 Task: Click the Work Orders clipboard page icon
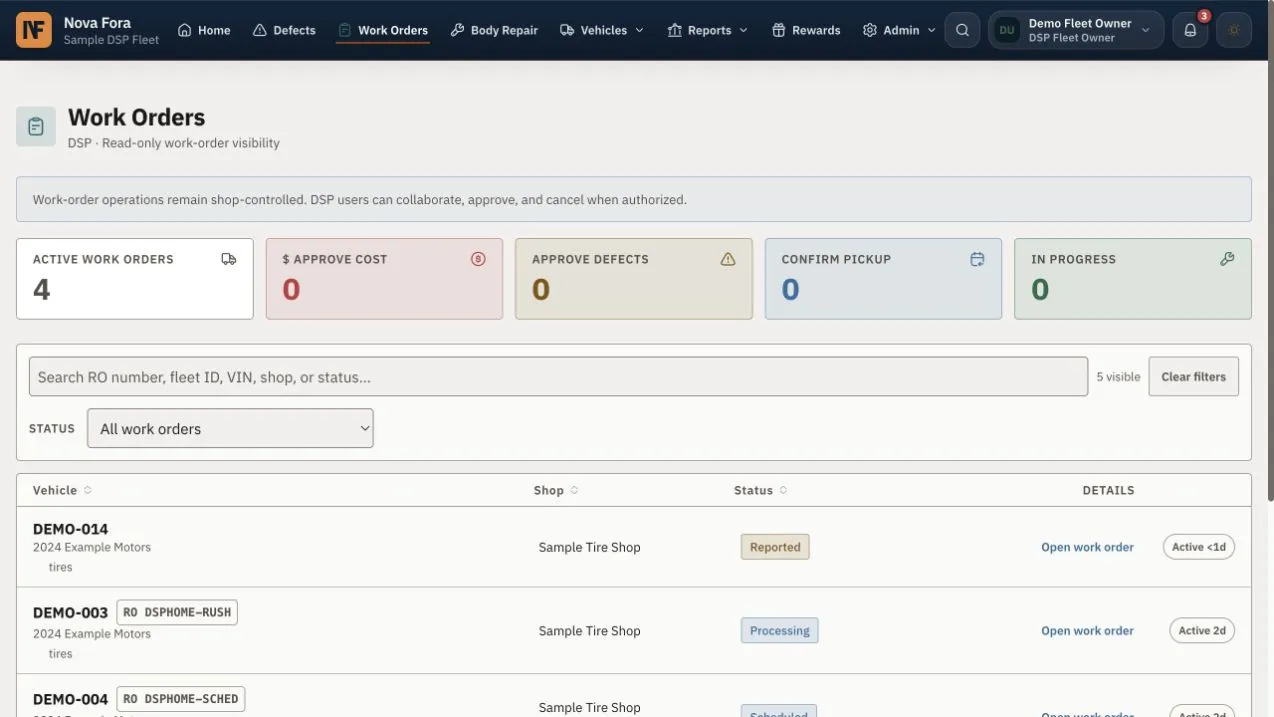pyautogui.click(x=36, y=127)
